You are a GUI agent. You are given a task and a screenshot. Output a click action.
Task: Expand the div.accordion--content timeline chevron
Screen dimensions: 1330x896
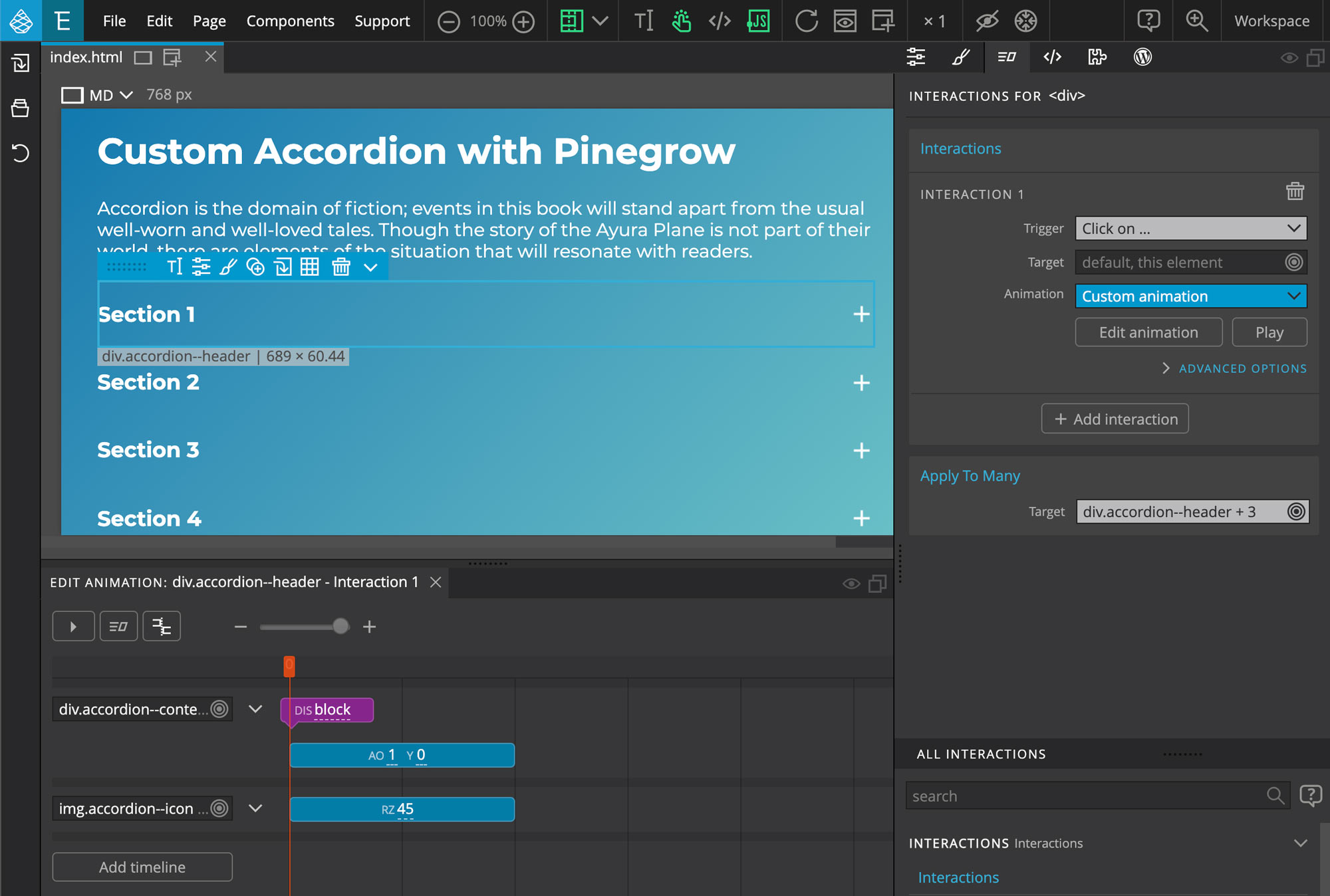pyautogui.click(x=255, y=709)
